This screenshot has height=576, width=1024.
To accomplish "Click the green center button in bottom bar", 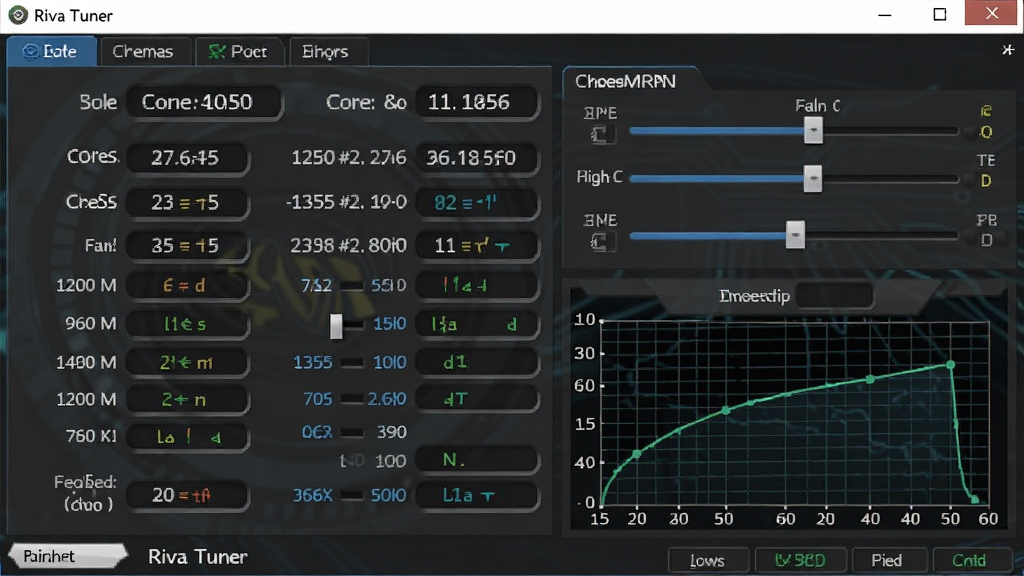I will point(801,560).
